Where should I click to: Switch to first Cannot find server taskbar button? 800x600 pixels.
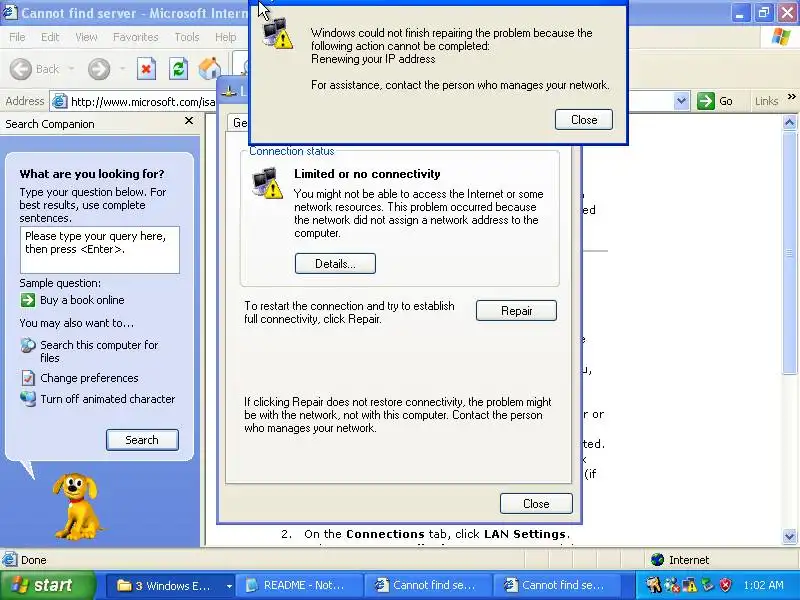pyautogui.click(x=429, y=585)
